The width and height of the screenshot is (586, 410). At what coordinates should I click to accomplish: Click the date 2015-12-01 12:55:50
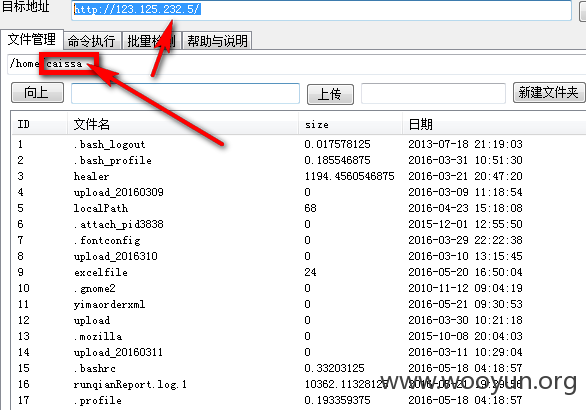pos(465,224)
